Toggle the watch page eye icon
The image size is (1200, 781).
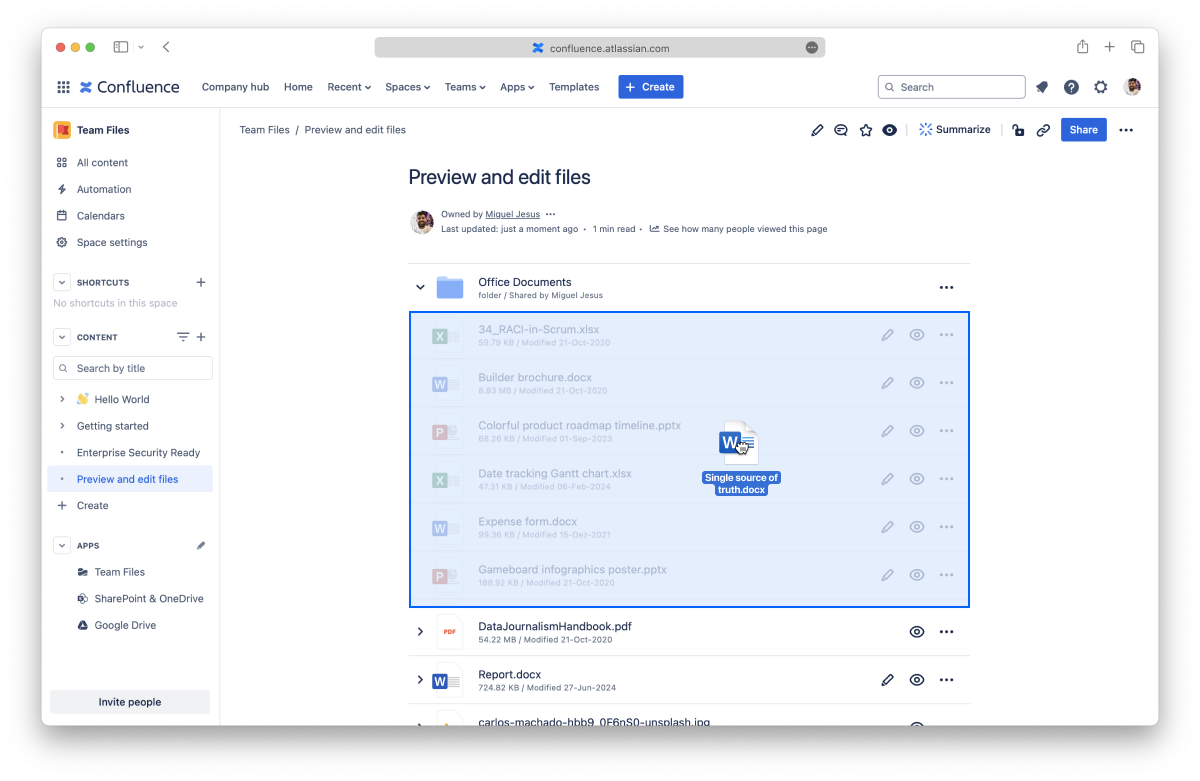point(890,130)
